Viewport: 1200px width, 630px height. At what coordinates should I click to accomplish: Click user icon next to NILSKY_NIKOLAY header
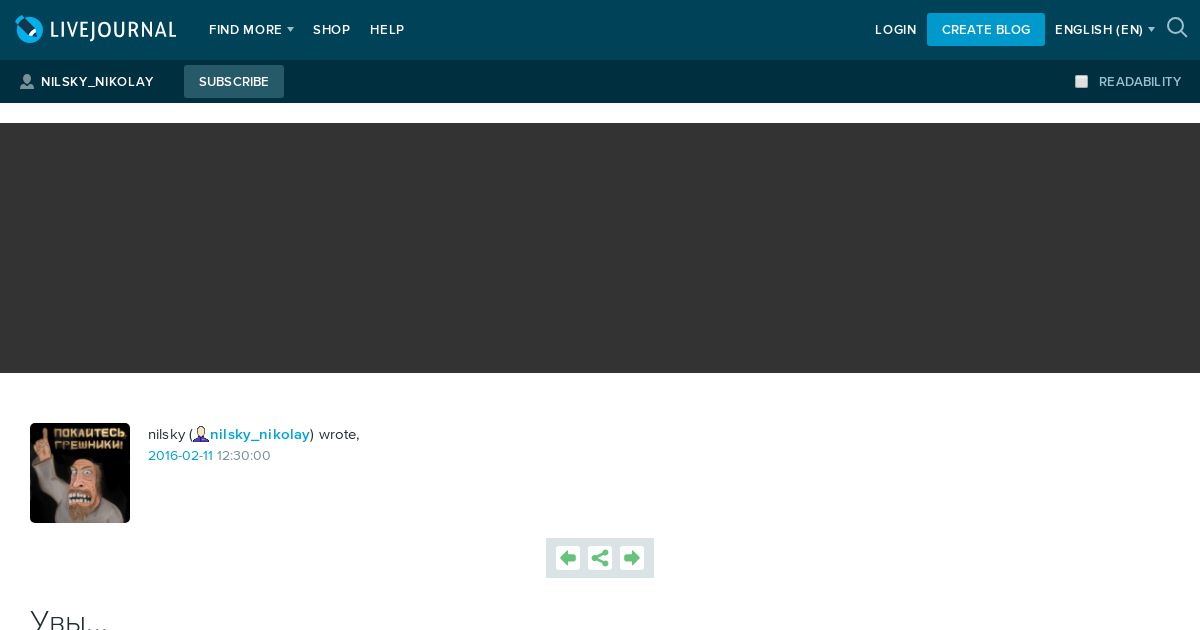click(x=27, y=82)
